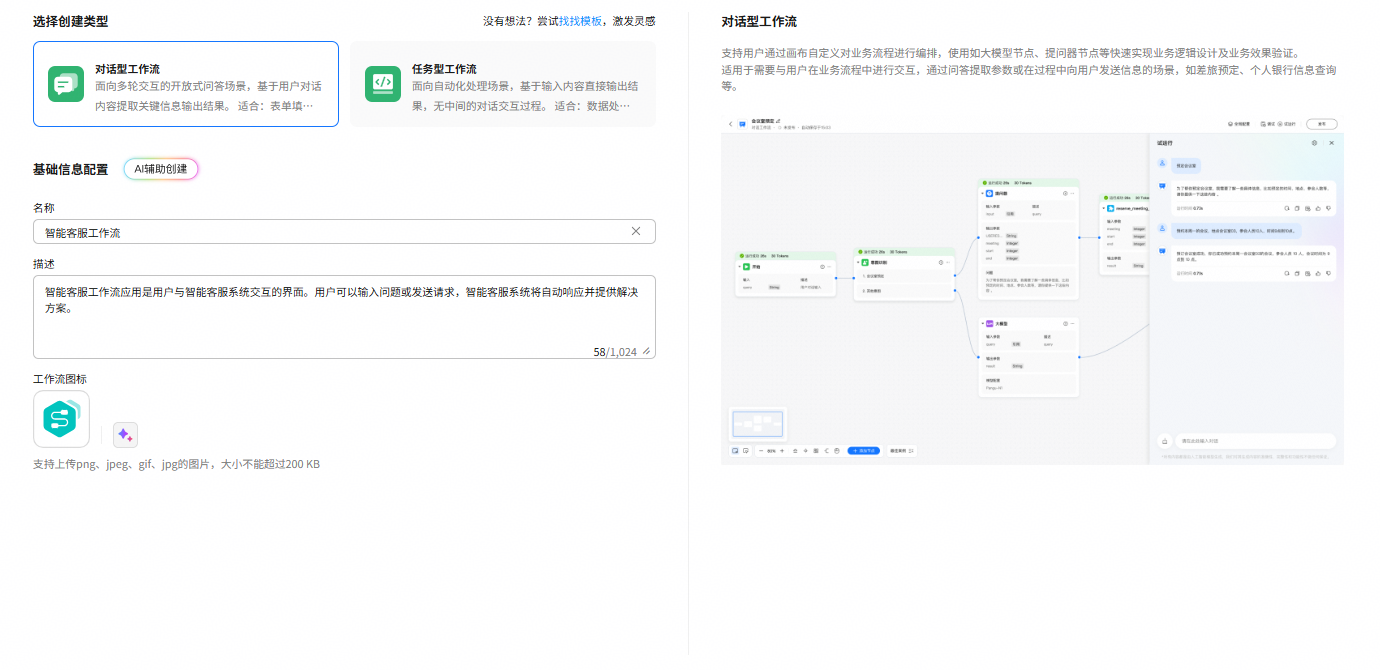The width and height of the screenshot is (1380, 670).
Task: Clear the 名称 field with the X icon
Action: coord(636,231)
